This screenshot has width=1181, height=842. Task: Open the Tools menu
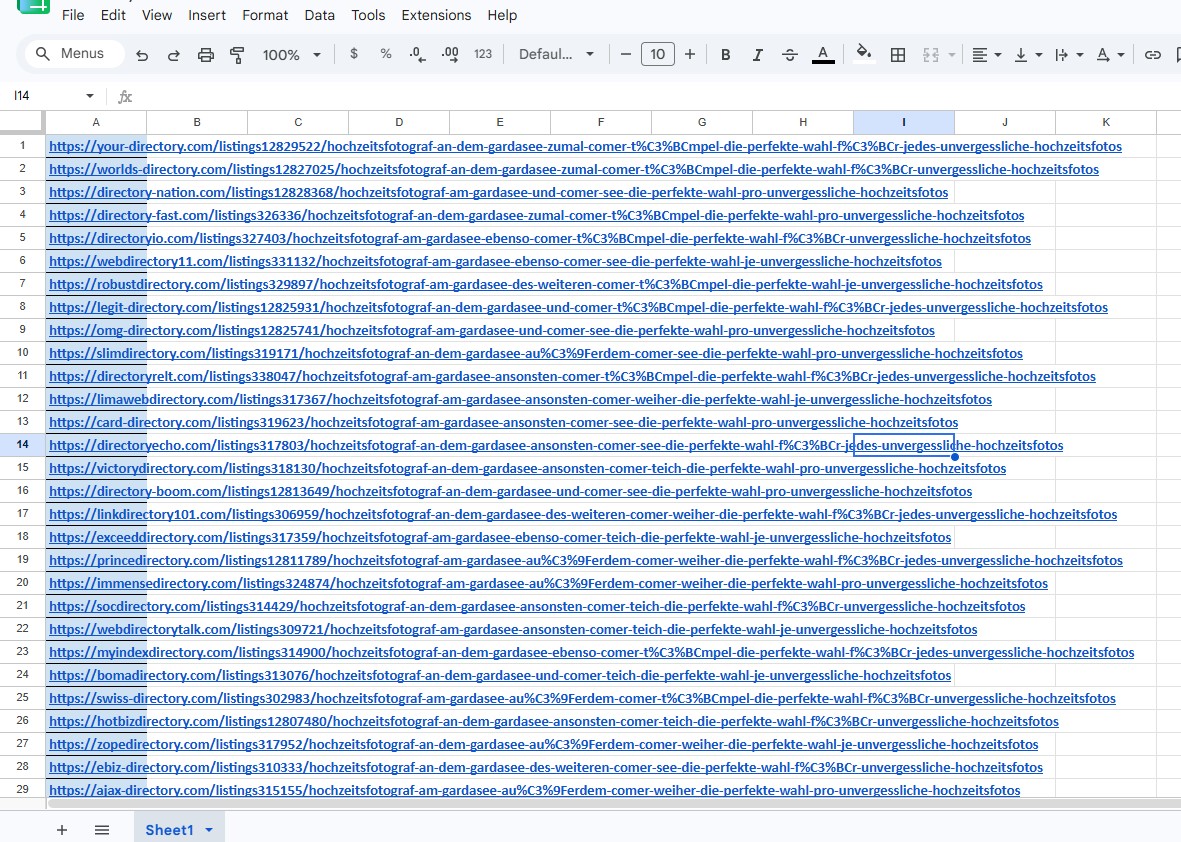coord(368,15)
